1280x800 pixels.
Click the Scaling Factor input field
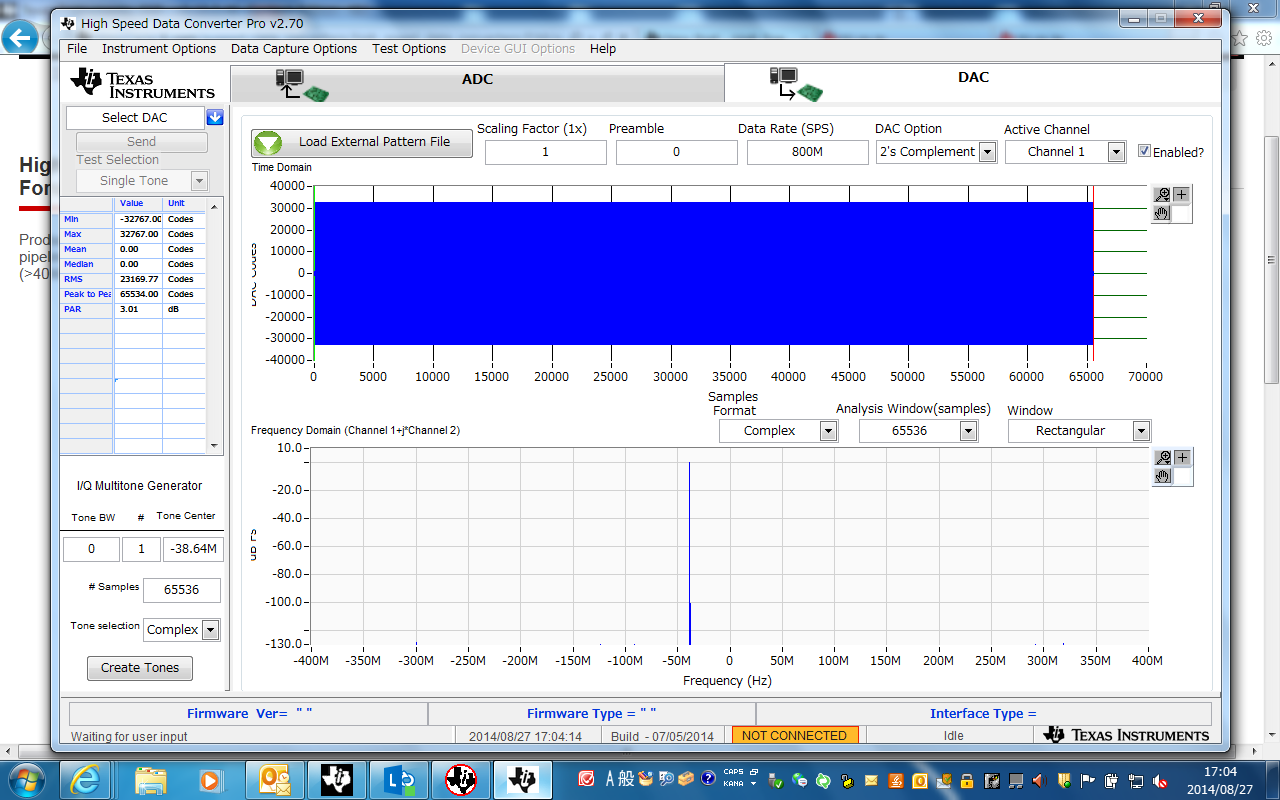pos(546,152)
